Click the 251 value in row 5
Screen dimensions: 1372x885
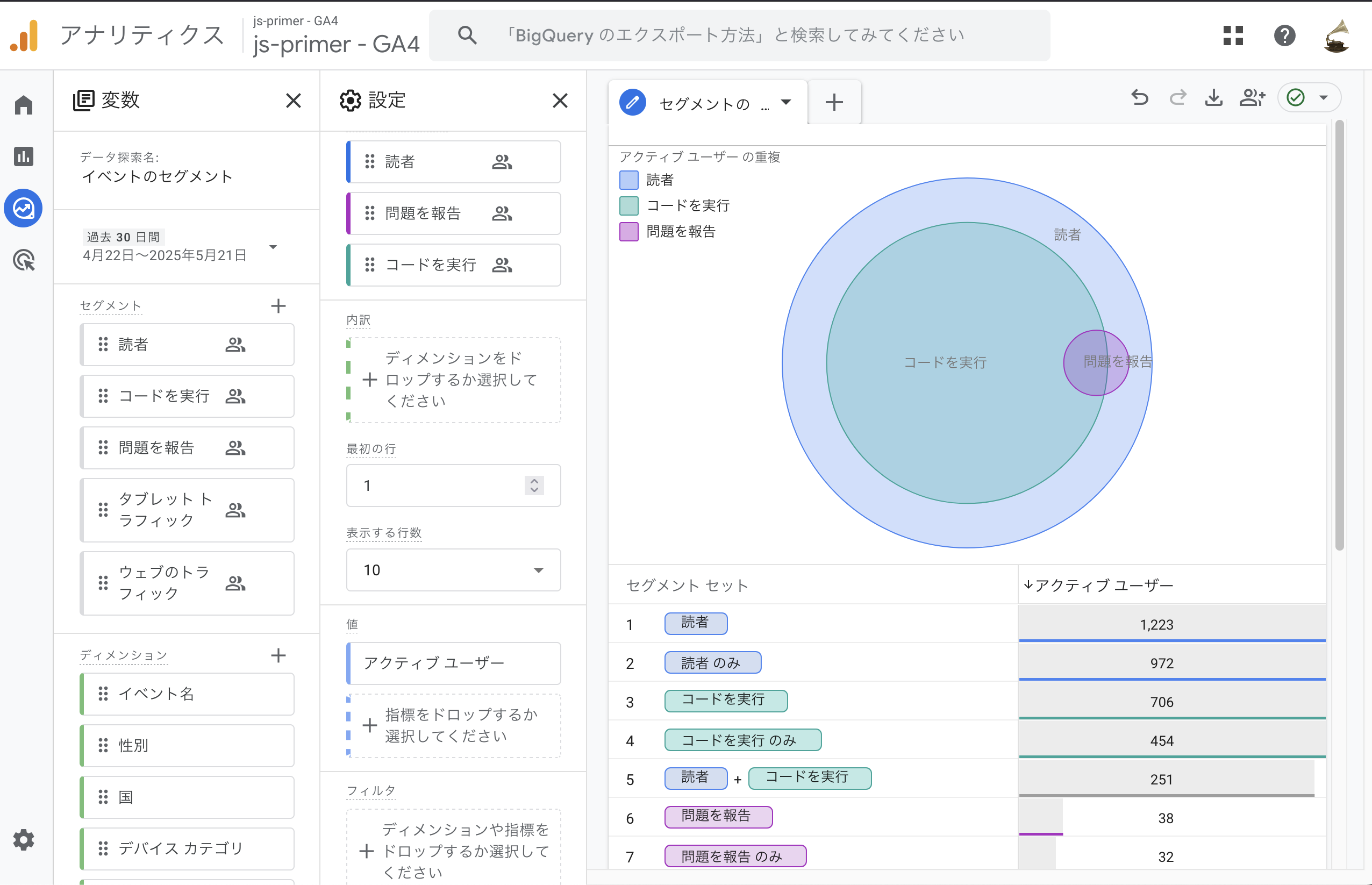(1161, 779)
